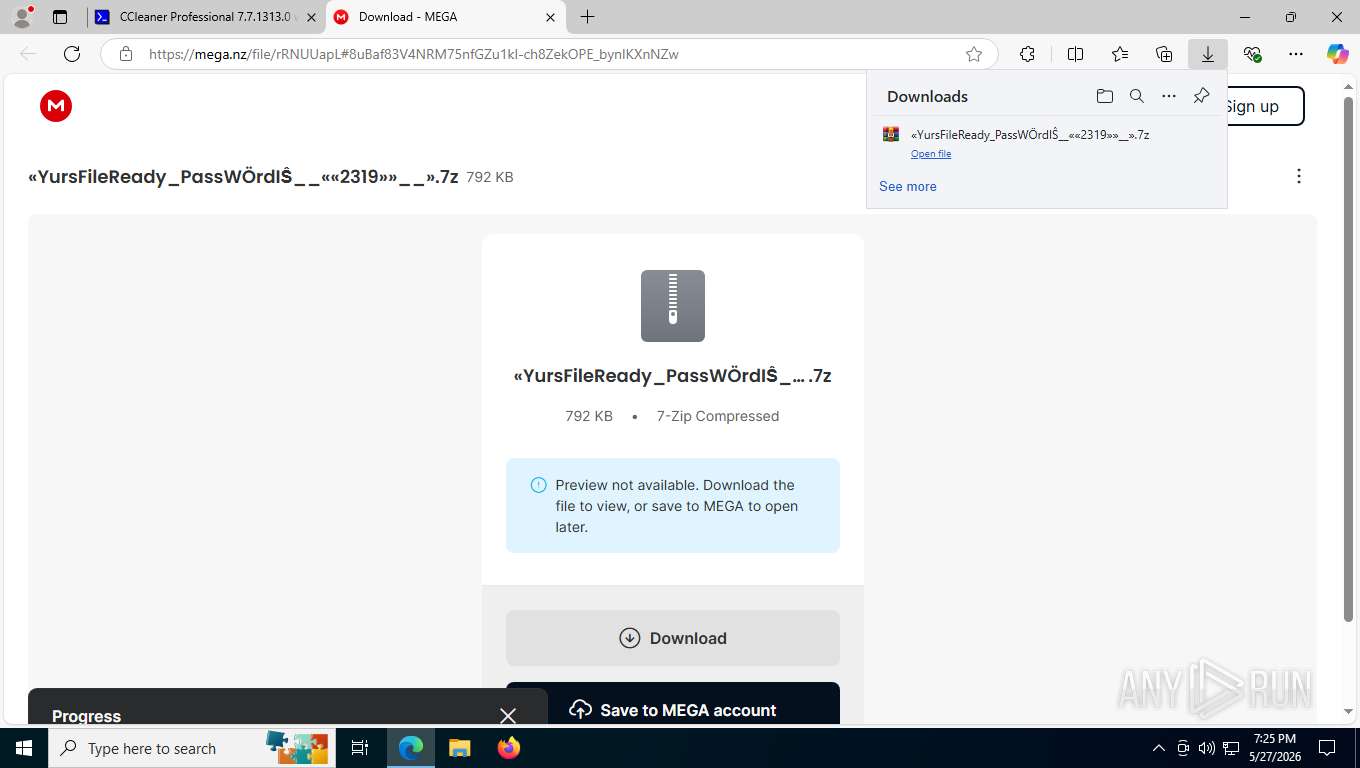This screenshot has height=768, width=1360.
Task: Open file options three-dot menu
Action: tap(1299, 176)
